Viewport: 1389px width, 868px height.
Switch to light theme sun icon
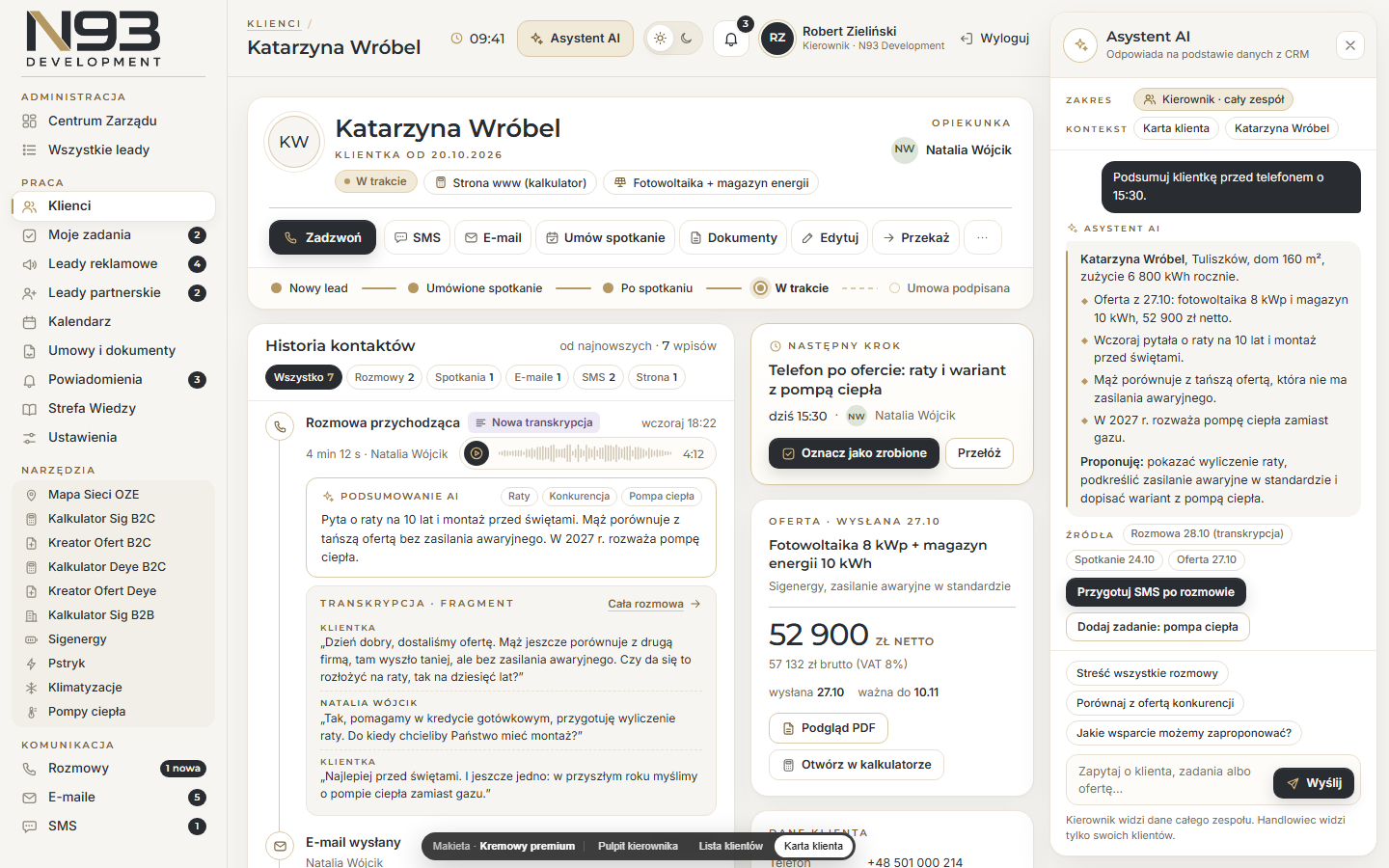[660, 39]
